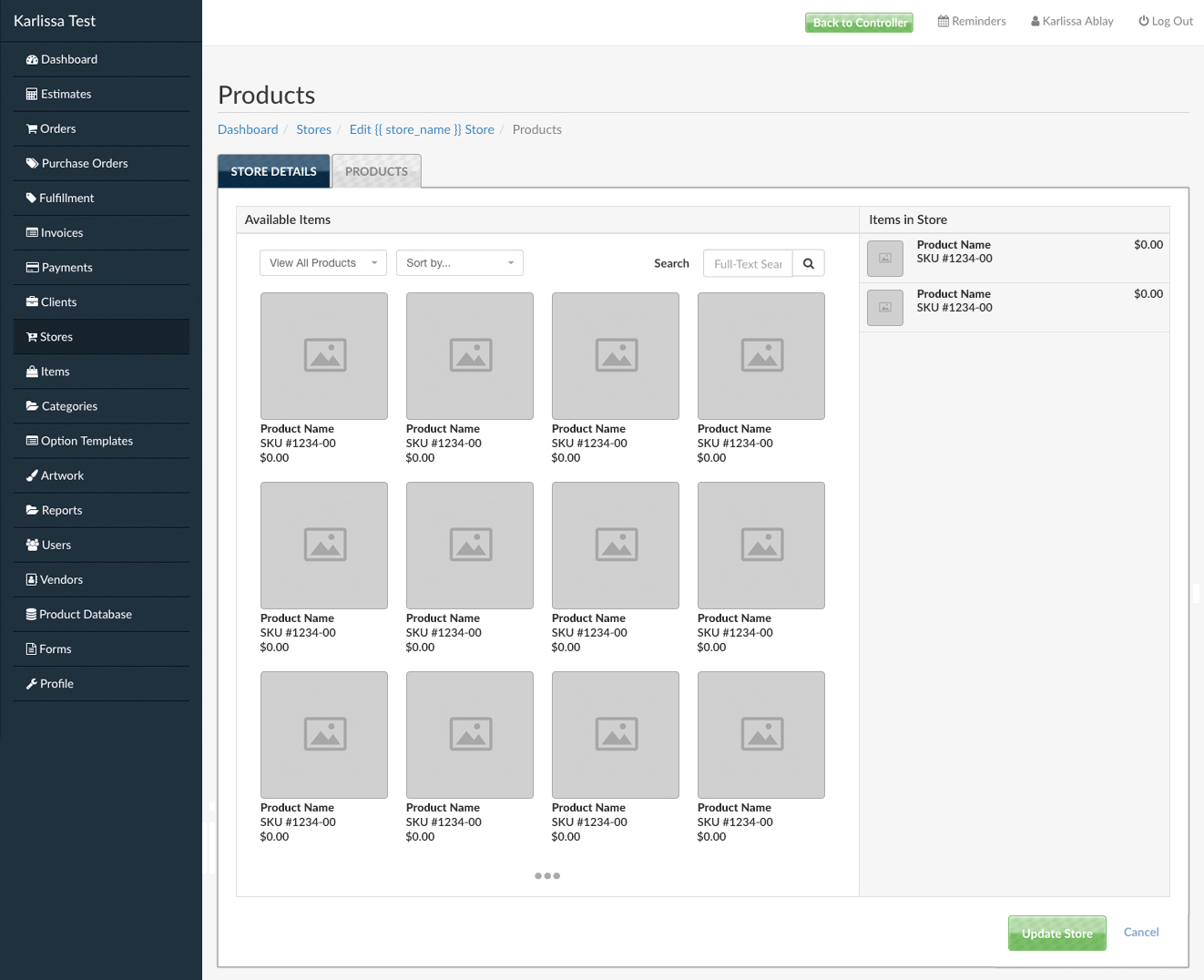Click the Artwork paintbrush icon in sidebar
The height and width of the screenshot is (980, 1204).
point(32,475)
